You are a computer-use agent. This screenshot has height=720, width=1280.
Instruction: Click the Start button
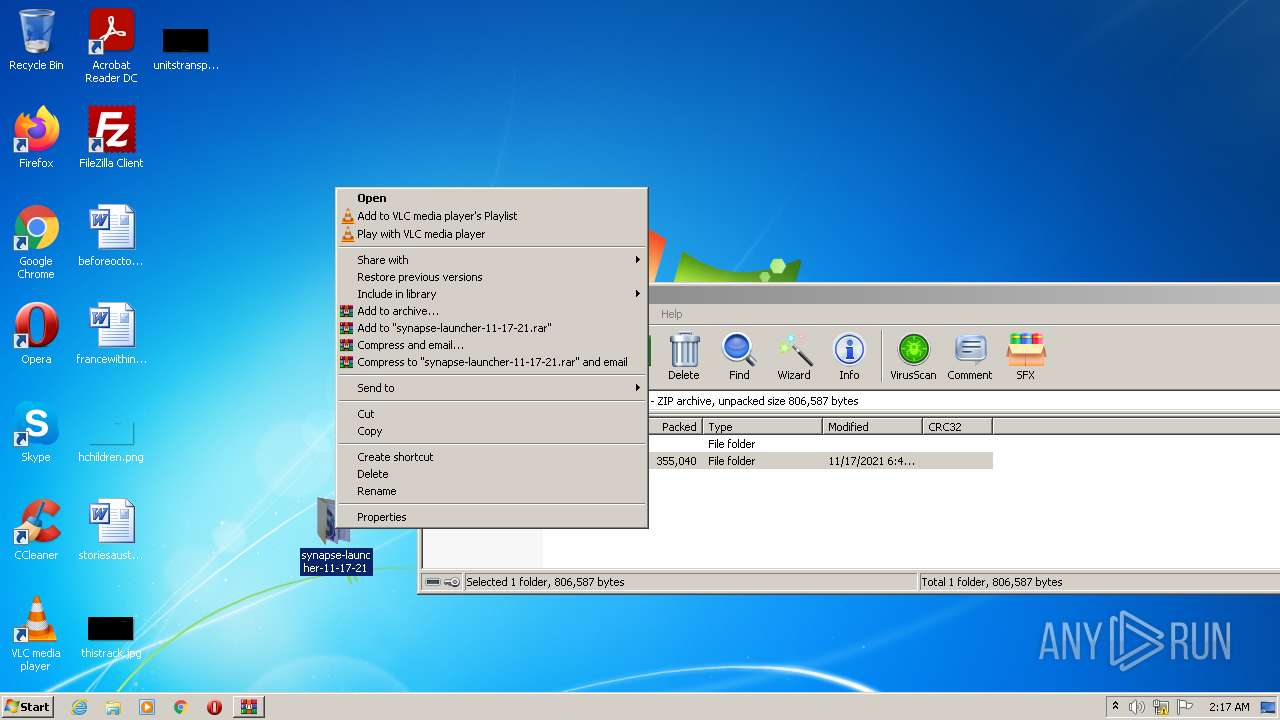pos(28,707)
